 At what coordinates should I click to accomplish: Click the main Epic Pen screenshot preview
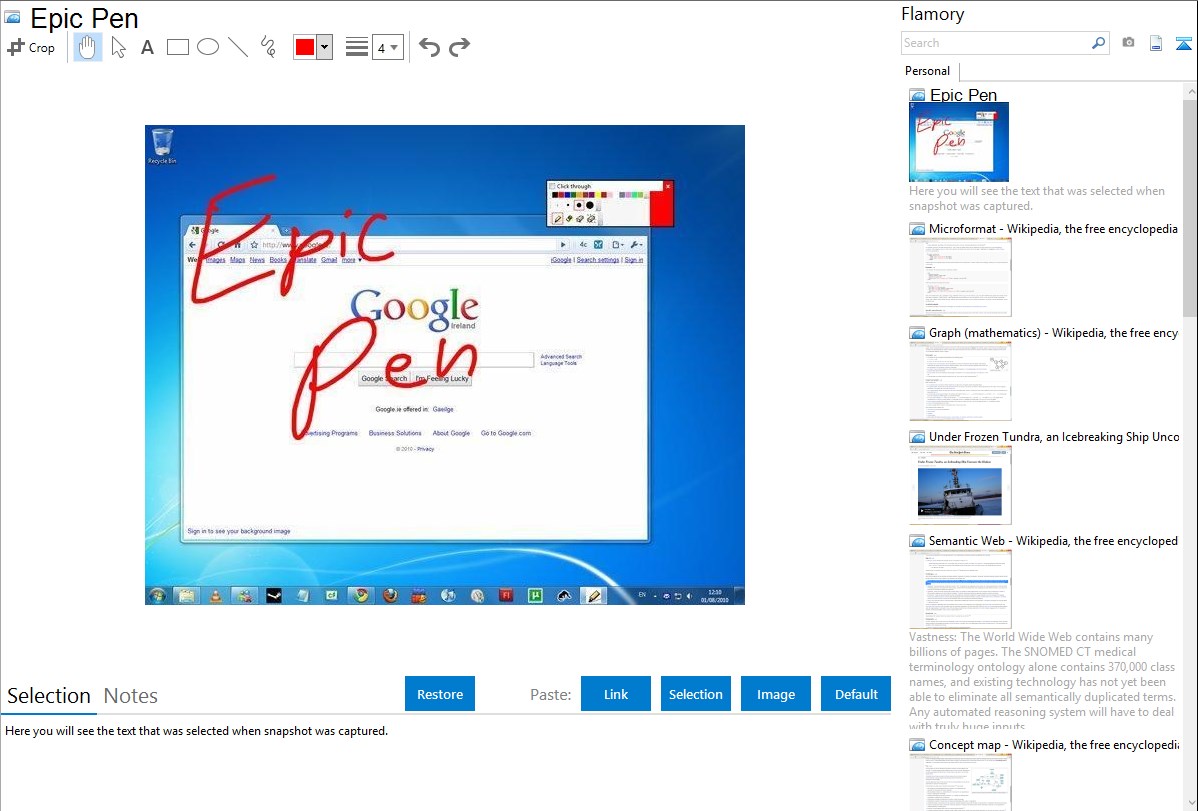[445, 365]
